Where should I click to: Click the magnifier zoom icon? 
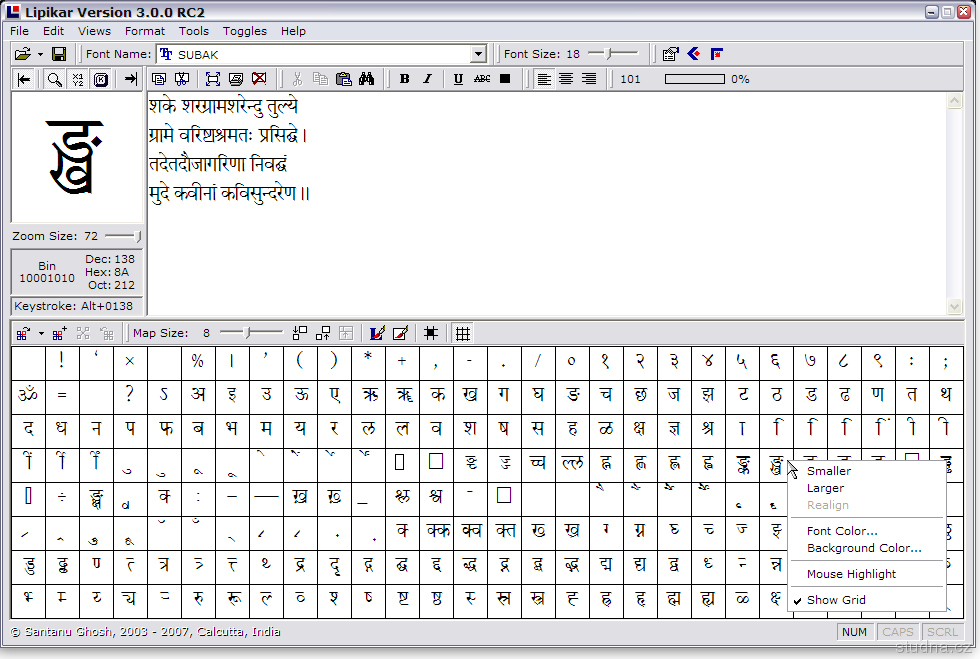point(55,79)
